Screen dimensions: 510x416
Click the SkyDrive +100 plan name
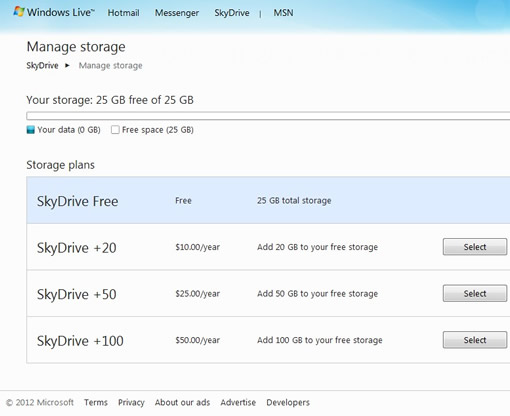click(x=80, y=341)
